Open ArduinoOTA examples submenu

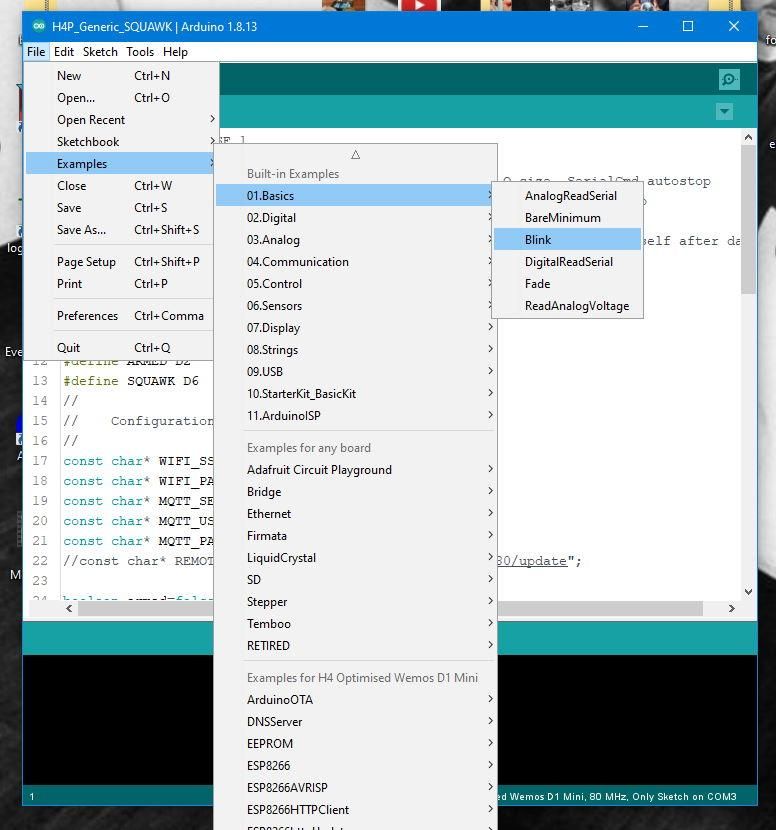pyautogui.click(x=355, y=700)
